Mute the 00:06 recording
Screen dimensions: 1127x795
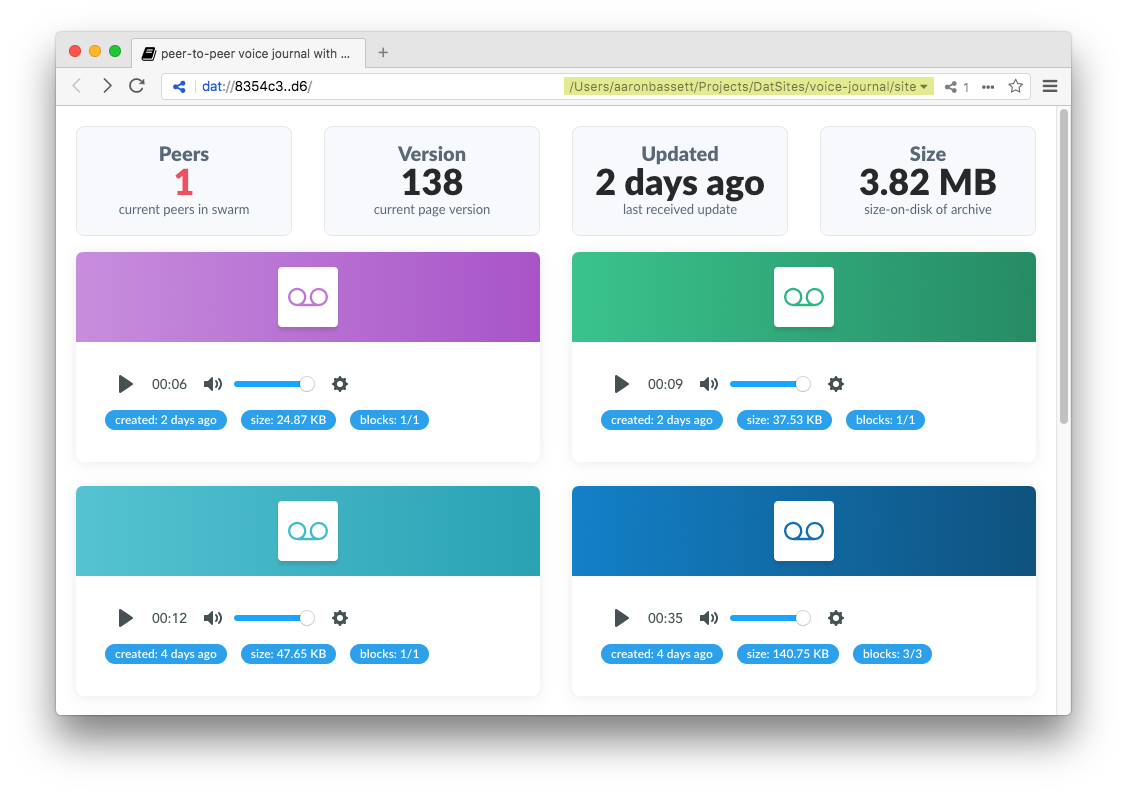[213, 384]
